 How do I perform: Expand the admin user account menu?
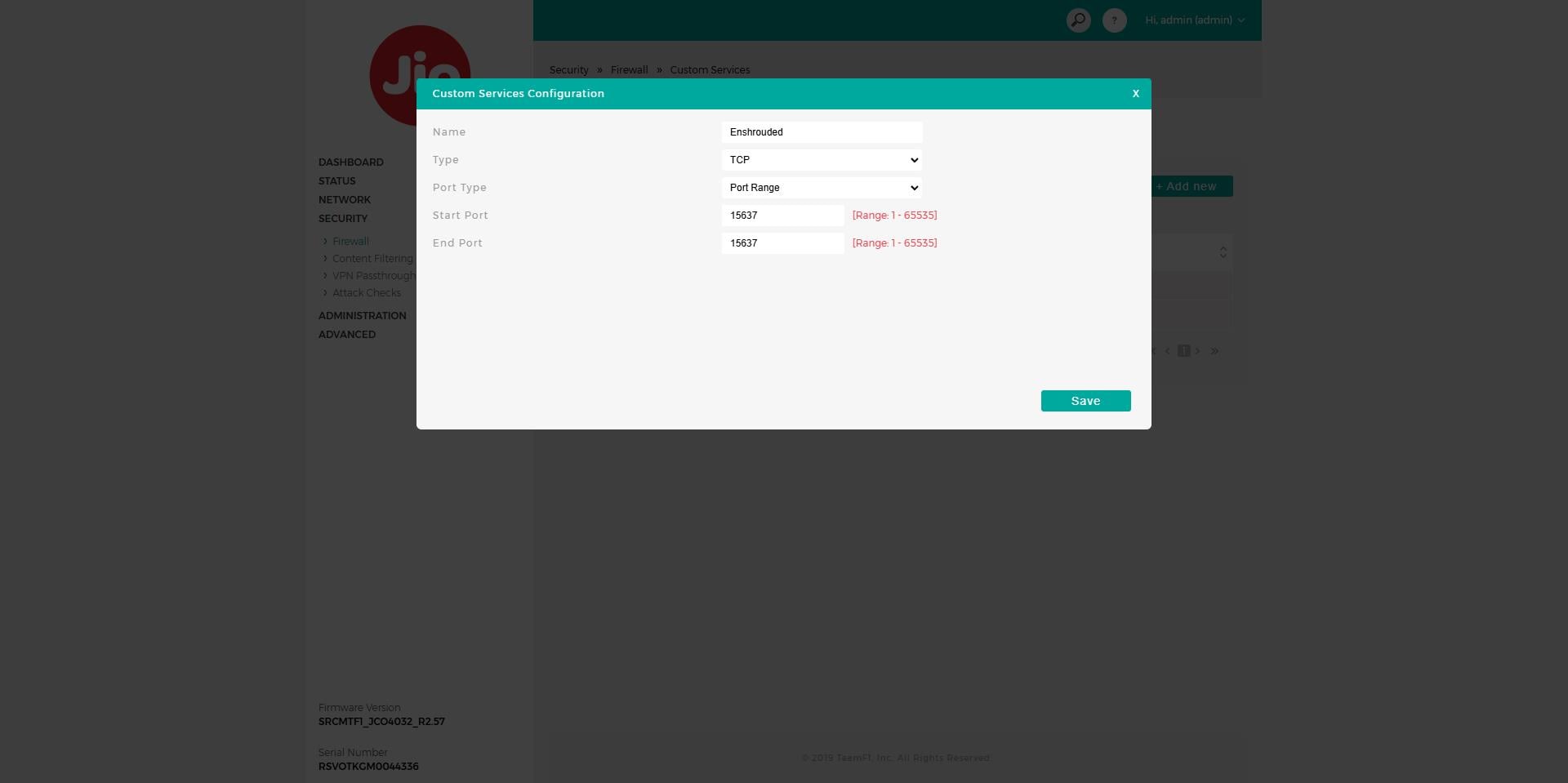point(1194,20)
